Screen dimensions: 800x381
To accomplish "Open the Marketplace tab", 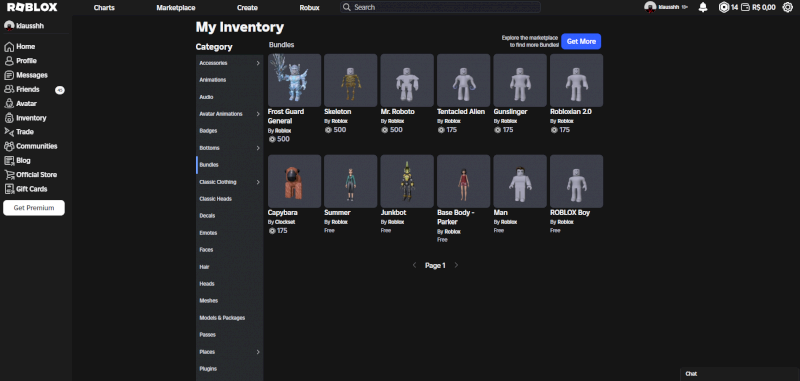I will [176, 8].
